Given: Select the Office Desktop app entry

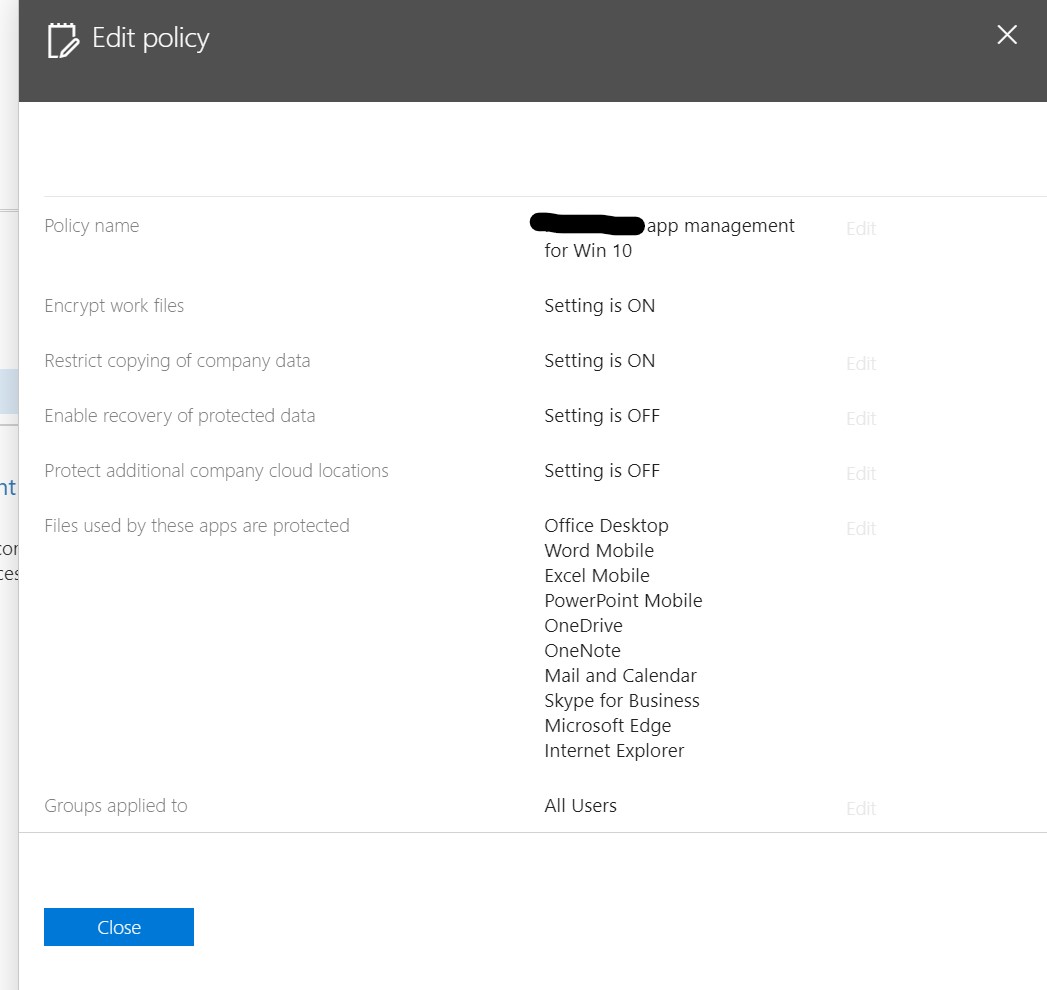Looking at the screenshot, I should 606,525.
